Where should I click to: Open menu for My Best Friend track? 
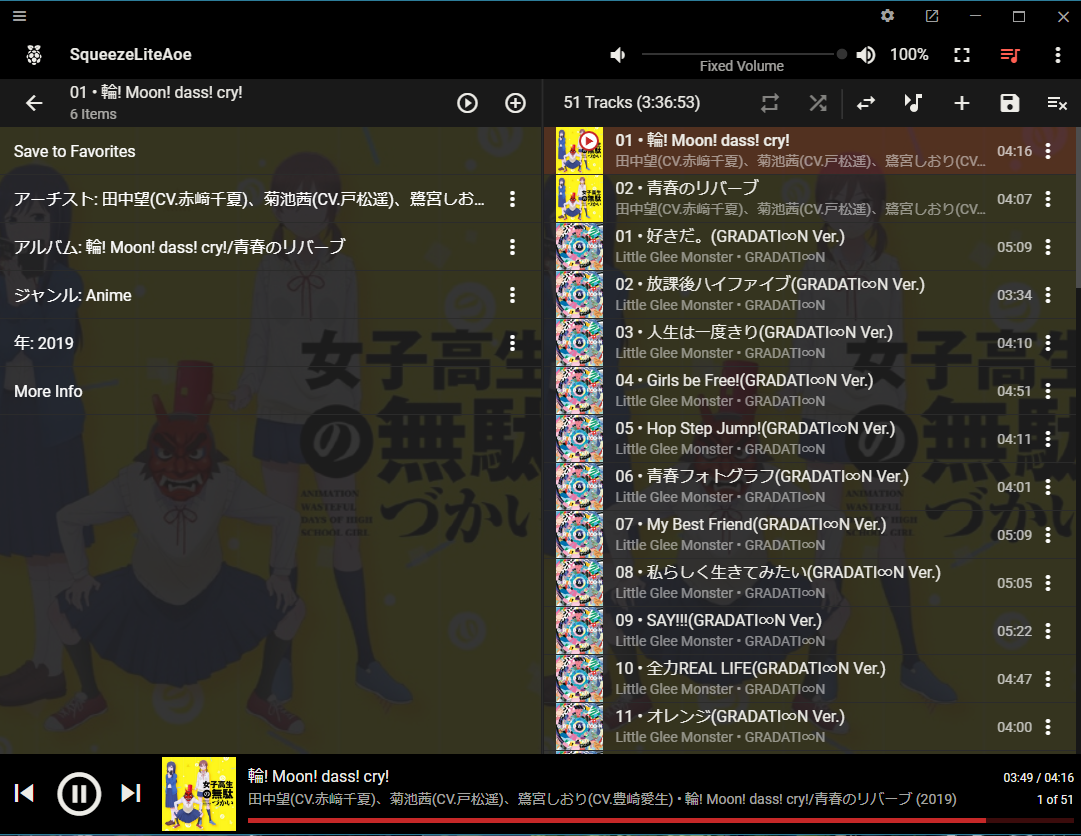[x=1048, y=535]
